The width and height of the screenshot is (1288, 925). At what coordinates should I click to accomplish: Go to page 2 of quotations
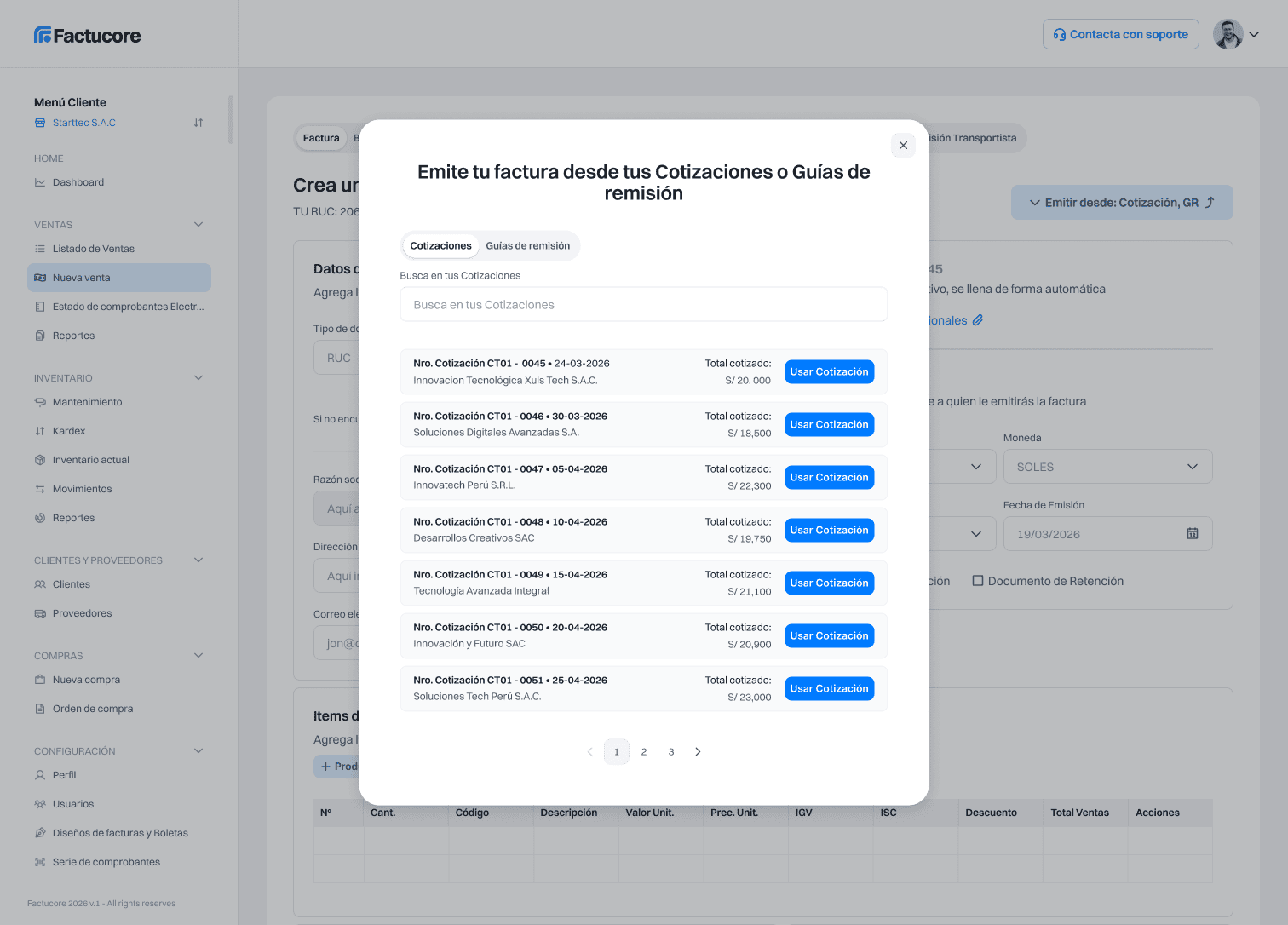tap(644, 752)
